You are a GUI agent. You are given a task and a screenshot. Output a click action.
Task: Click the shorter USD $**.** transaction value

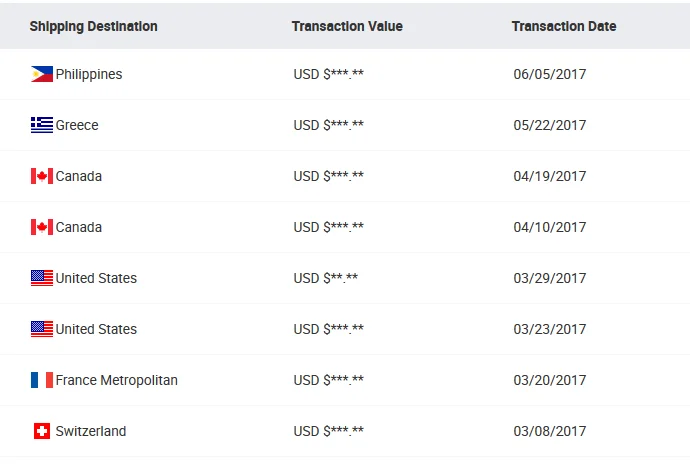[326, 278]
